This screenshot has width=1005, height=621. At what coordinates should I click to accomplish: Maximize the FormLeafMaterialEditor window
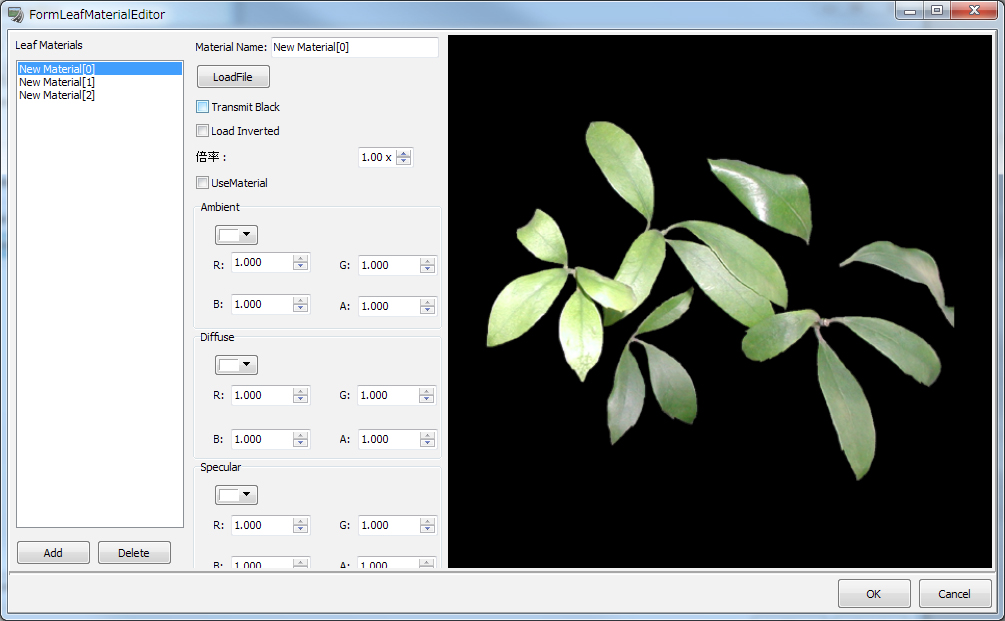[x=937, y=10]
